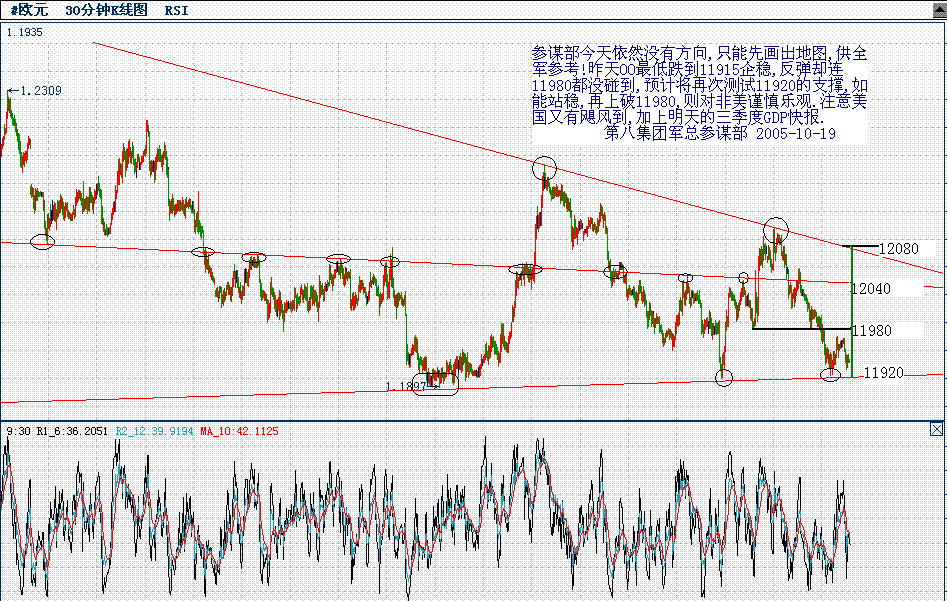Viewport: 947px width, 601px height.
Task: Click the up-arrow button in the title bar
Action: click(940, 11)
